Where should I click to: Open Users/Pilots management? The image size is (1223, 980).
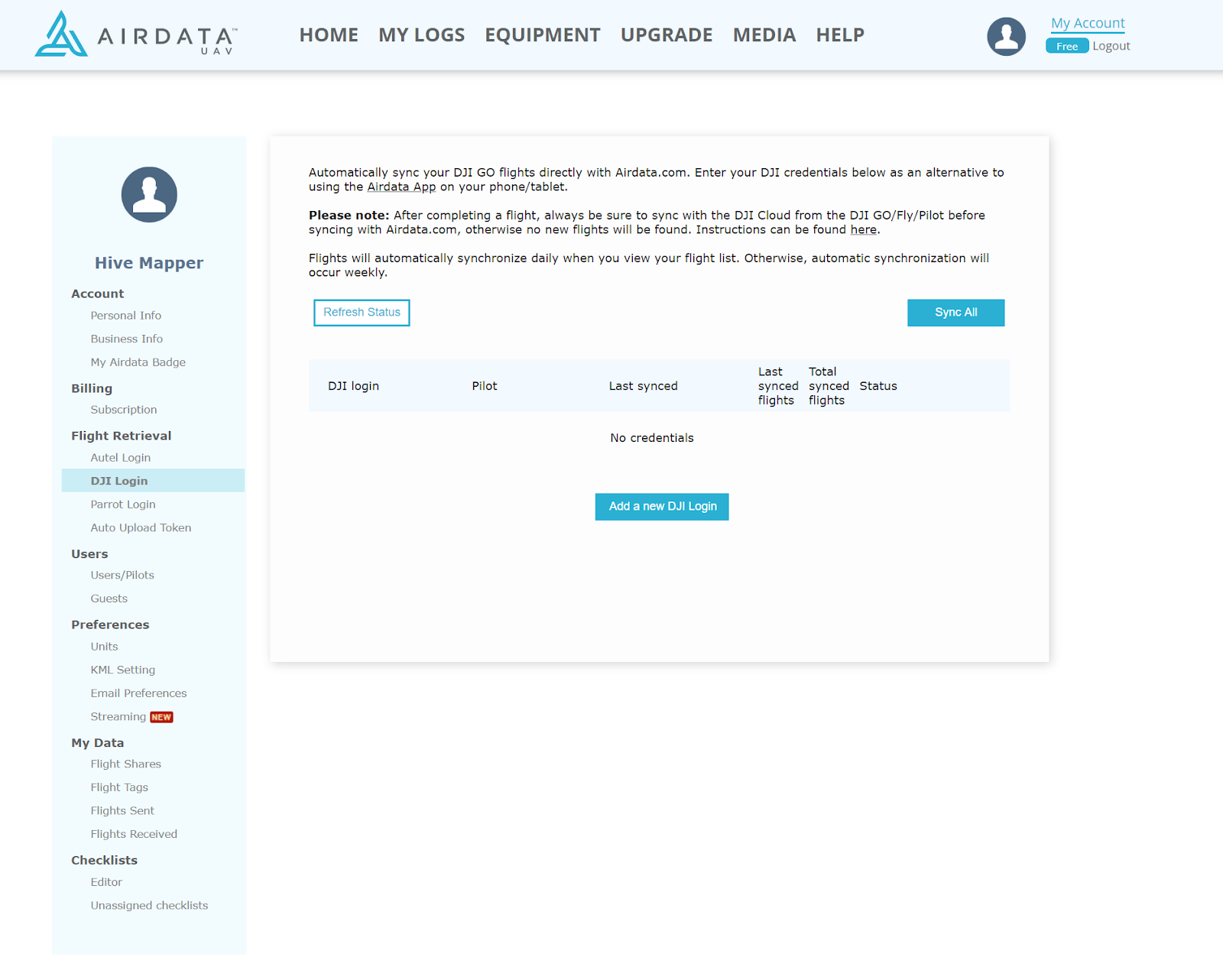click(122, 576)
